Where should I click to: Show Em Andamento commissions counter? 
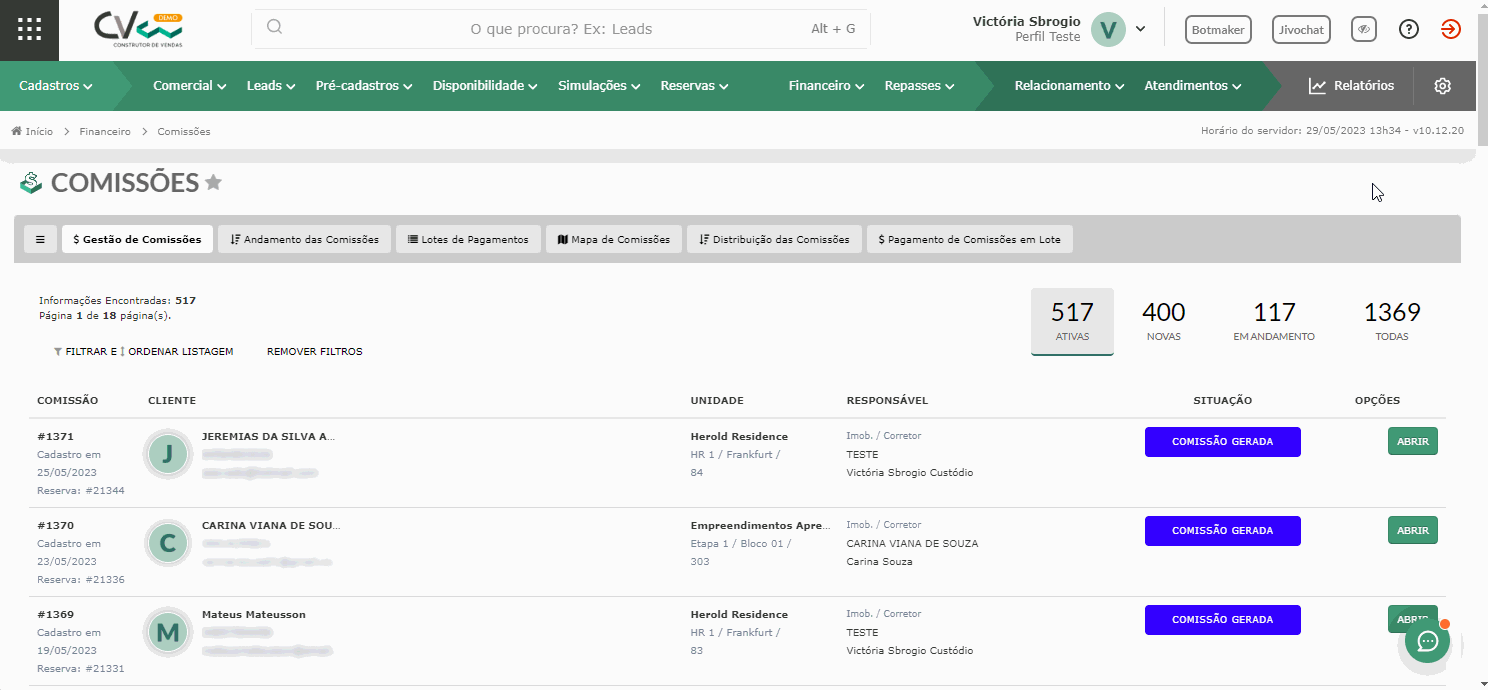1274,322
